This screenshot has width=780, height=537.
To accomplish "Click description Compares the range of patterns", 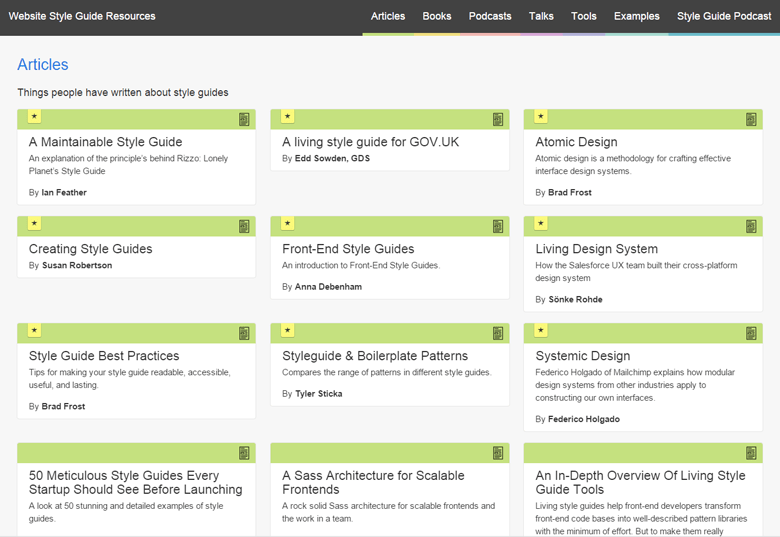I will 387,372.
